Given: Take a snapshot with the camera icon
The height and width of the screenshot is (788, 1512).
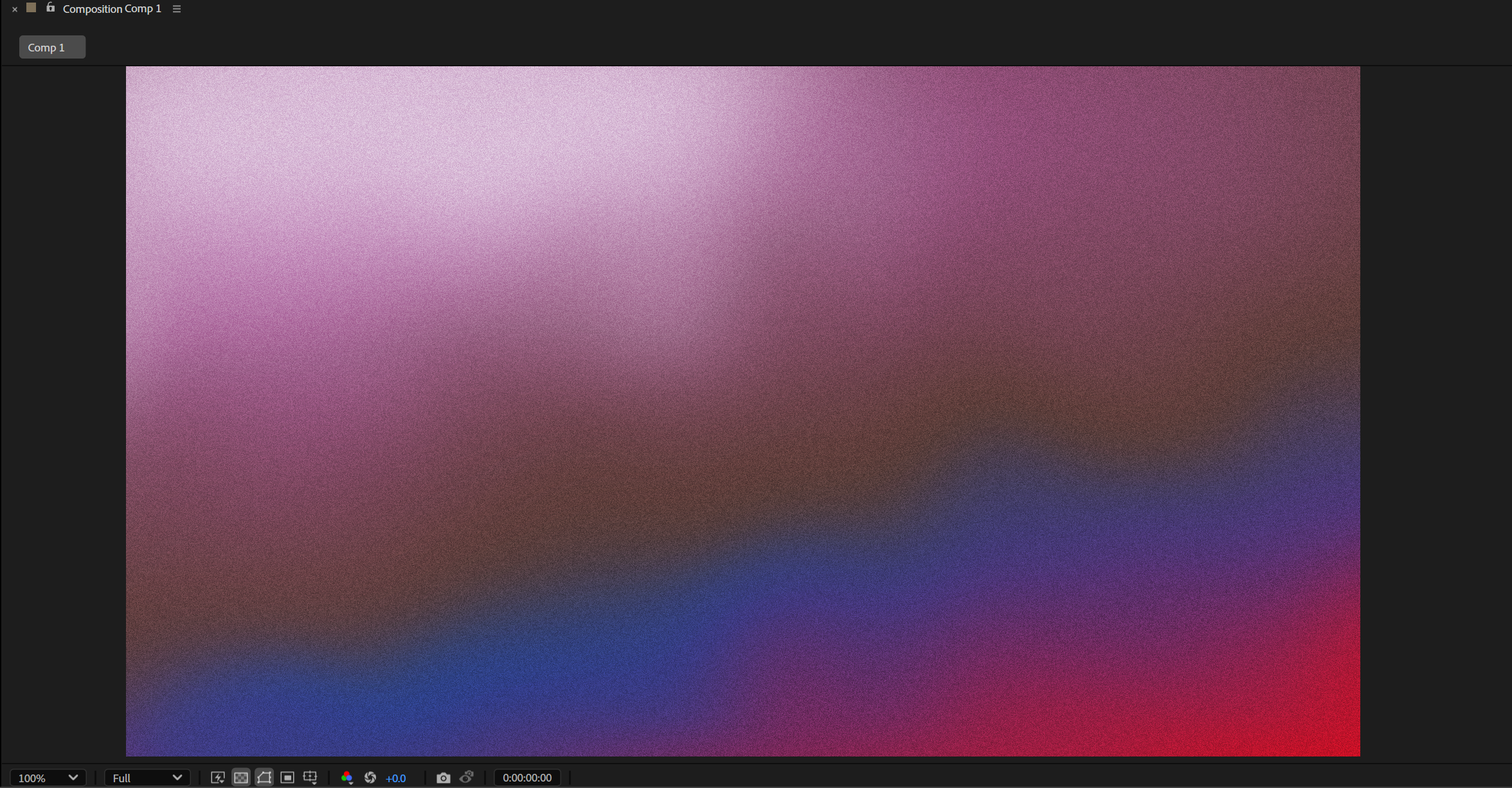Looking at the screenshot, I should (444, 778).
